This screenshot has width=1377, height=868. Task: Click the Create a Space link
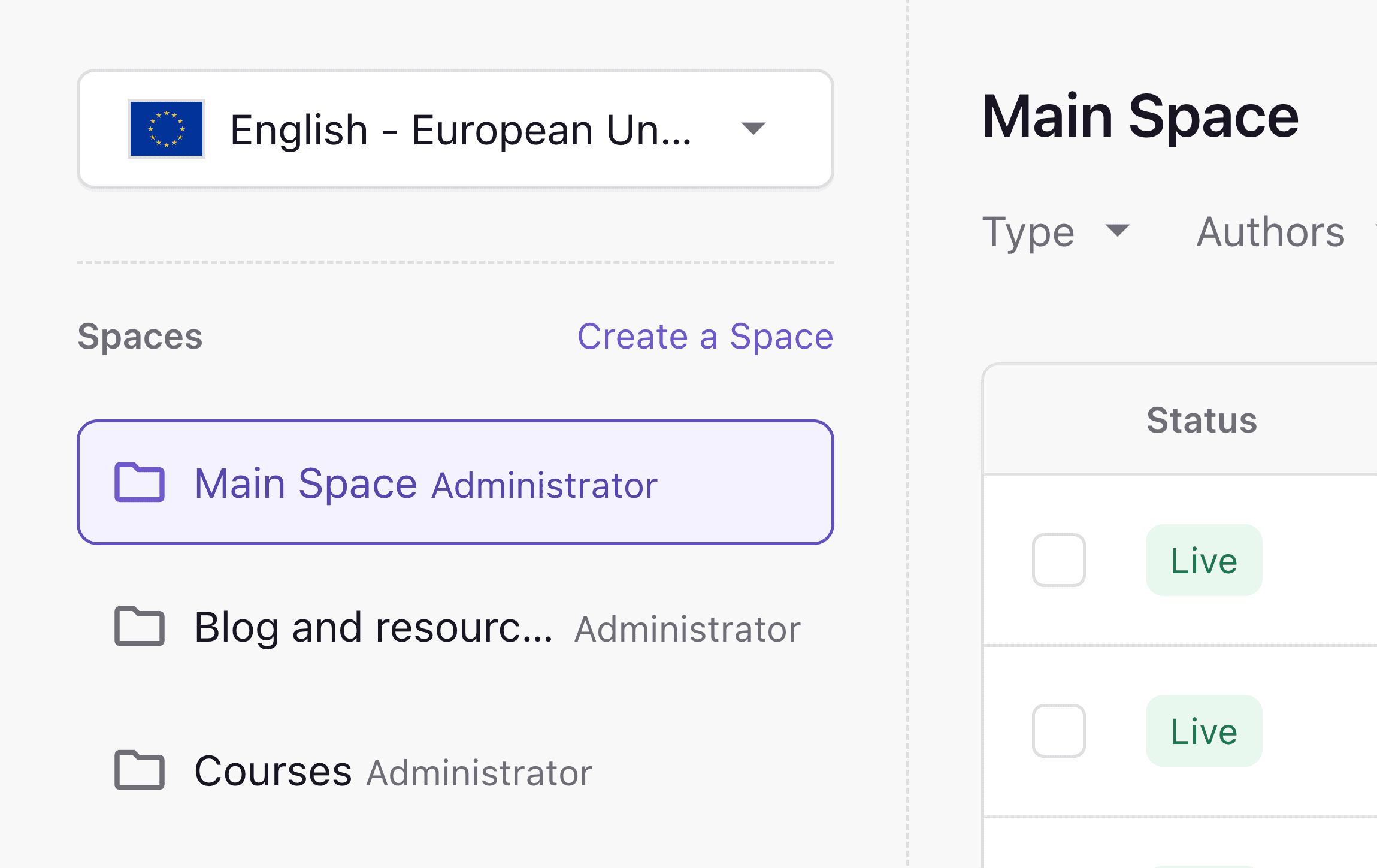pos(704,337)
